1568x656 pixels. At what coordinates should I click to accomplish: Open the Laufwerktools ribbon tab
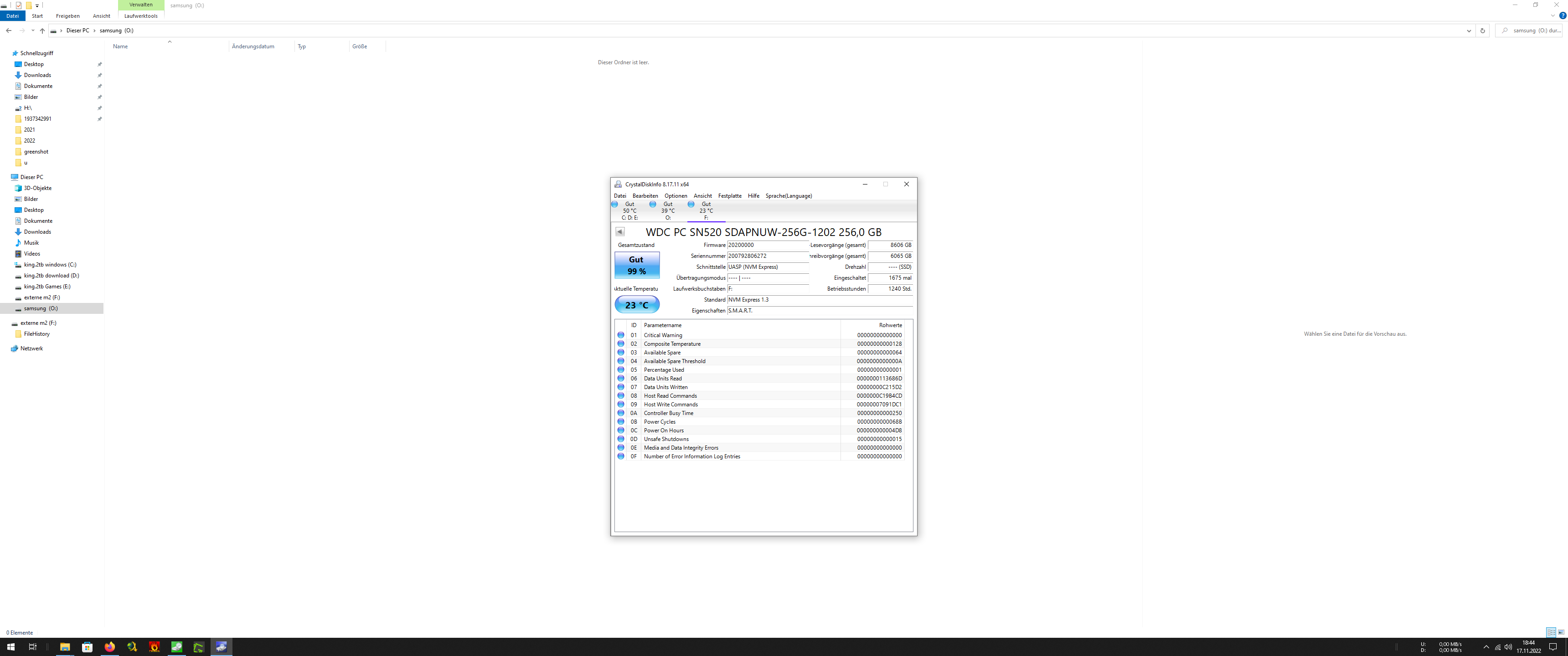coord(140,16)
